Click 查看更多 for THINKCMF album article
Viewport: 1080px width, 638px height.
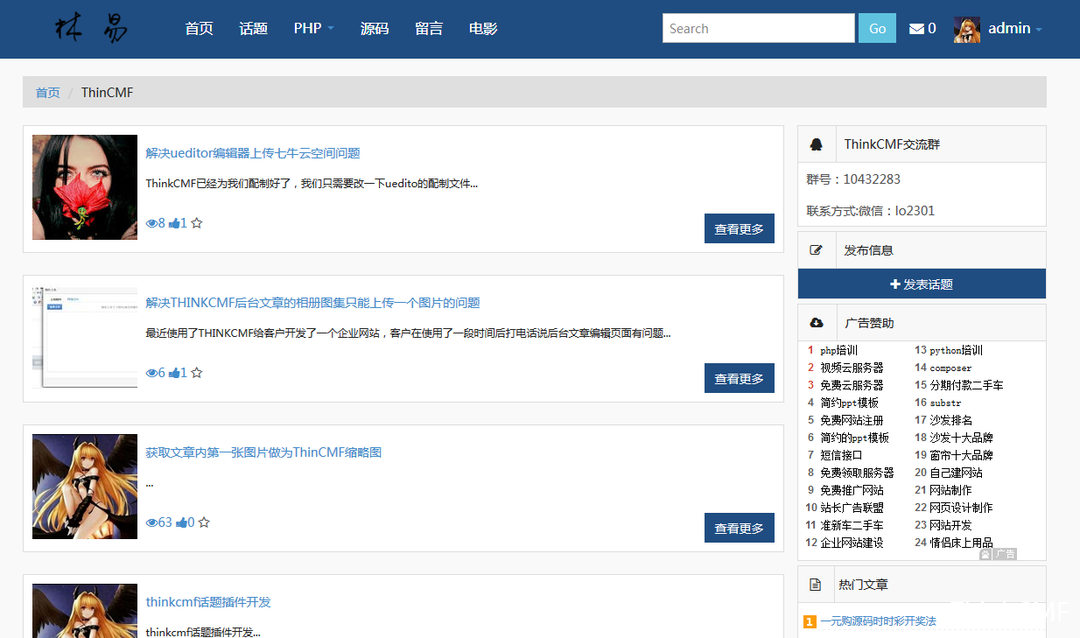point(739,378)
